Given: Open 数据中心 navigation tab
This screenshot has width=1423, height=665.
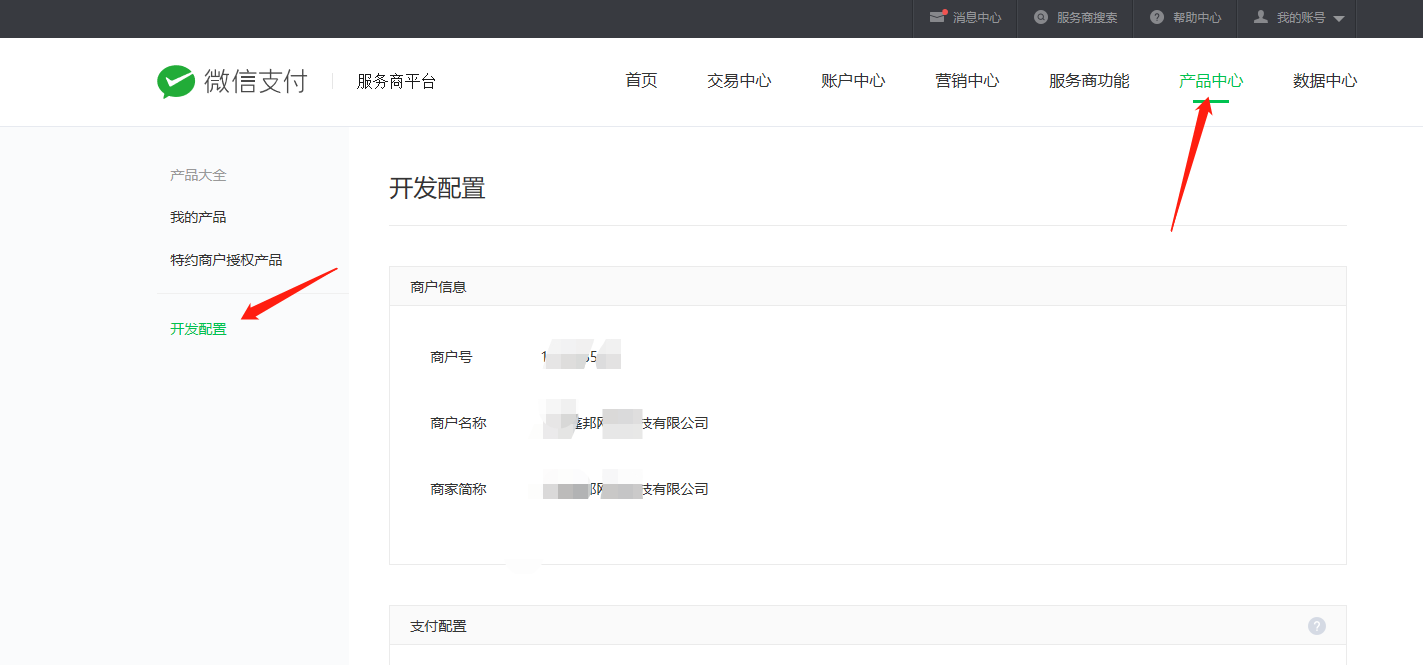Looking at the screenshot, I should click(1325, 81).
